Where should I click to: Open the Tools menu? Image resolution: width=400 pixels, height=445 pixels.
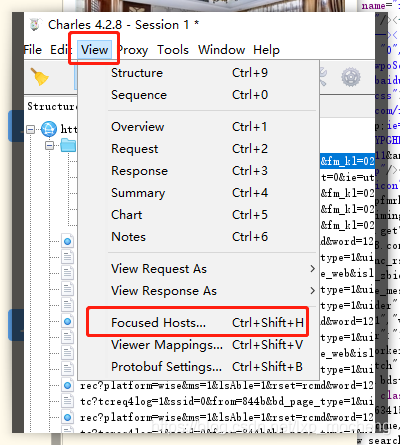(x=173, y=50)
